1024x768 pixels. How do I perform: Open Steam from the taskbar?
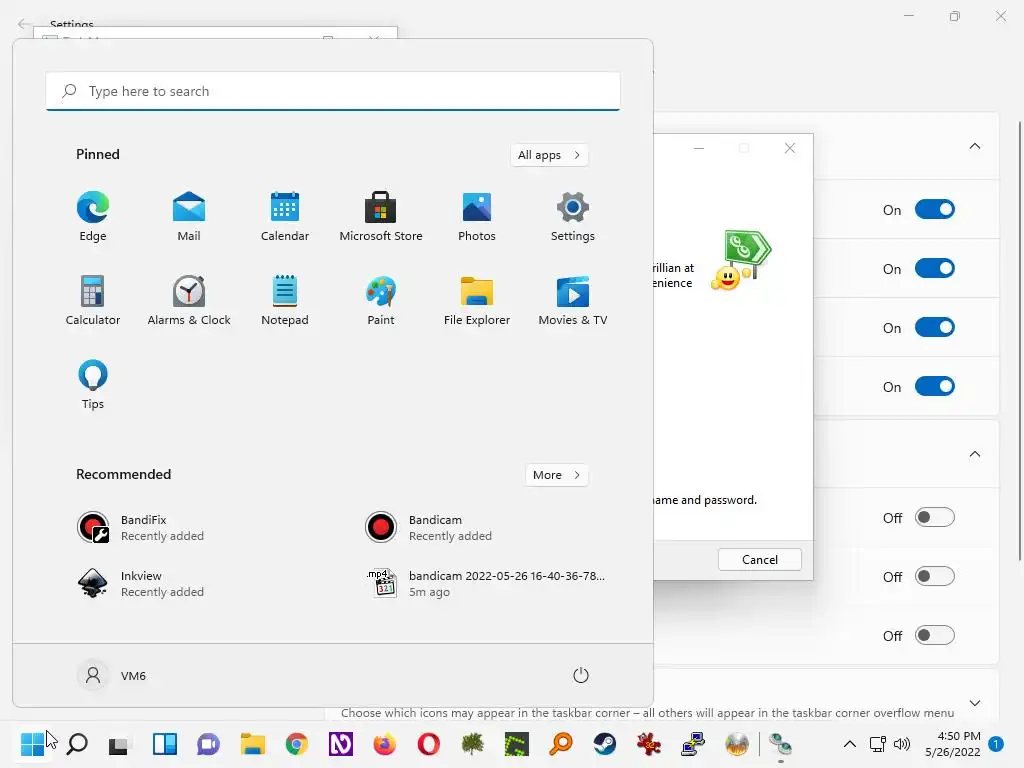tap(604, 744)
